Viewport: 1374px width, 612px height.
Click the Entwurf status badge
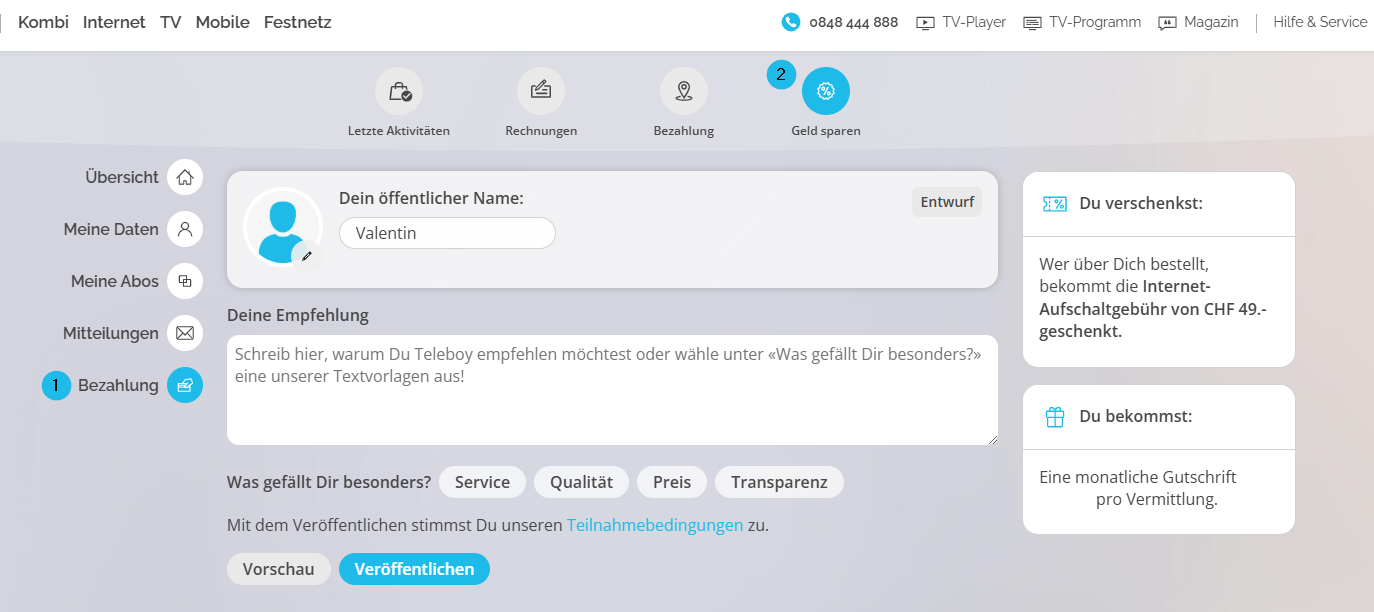pyautogui.click(x=947, y=202)
